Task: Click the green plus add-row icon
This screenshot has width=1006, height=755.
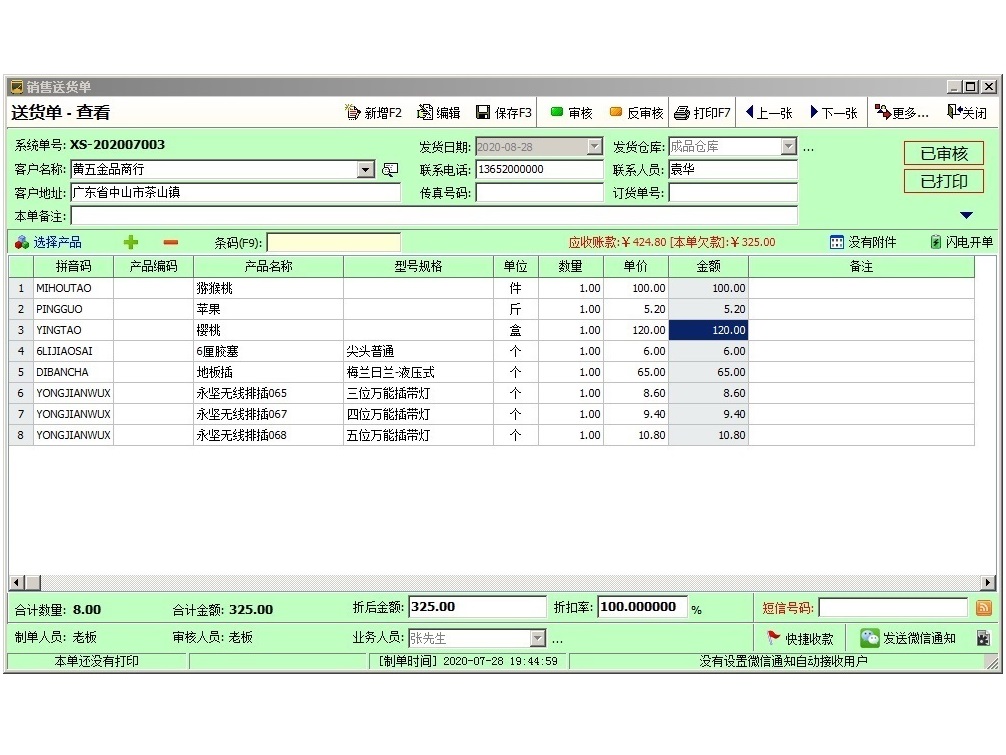Action: pos(131,242)
